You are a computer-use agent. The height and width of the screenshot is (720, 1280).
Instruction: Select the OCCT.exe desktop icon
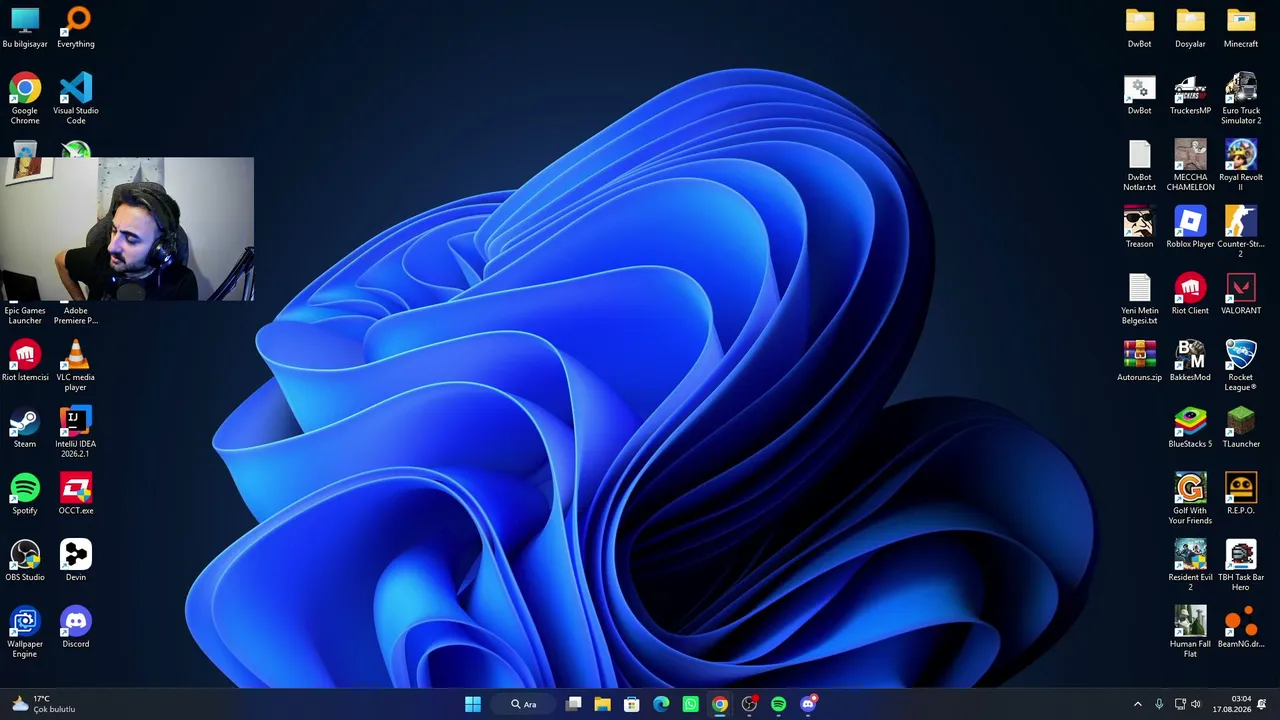76,495
